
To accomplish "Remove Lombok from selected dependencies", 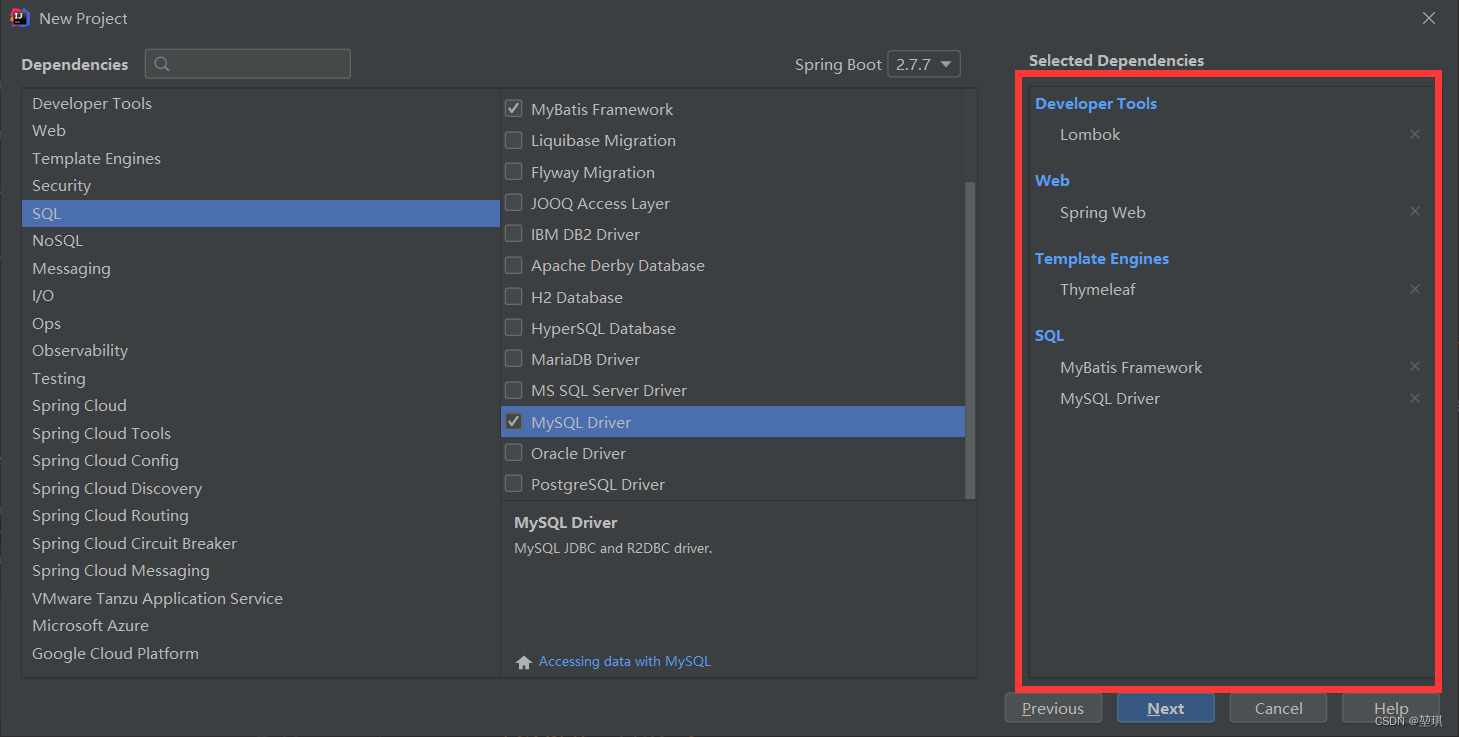I will tap(1415, 134).
